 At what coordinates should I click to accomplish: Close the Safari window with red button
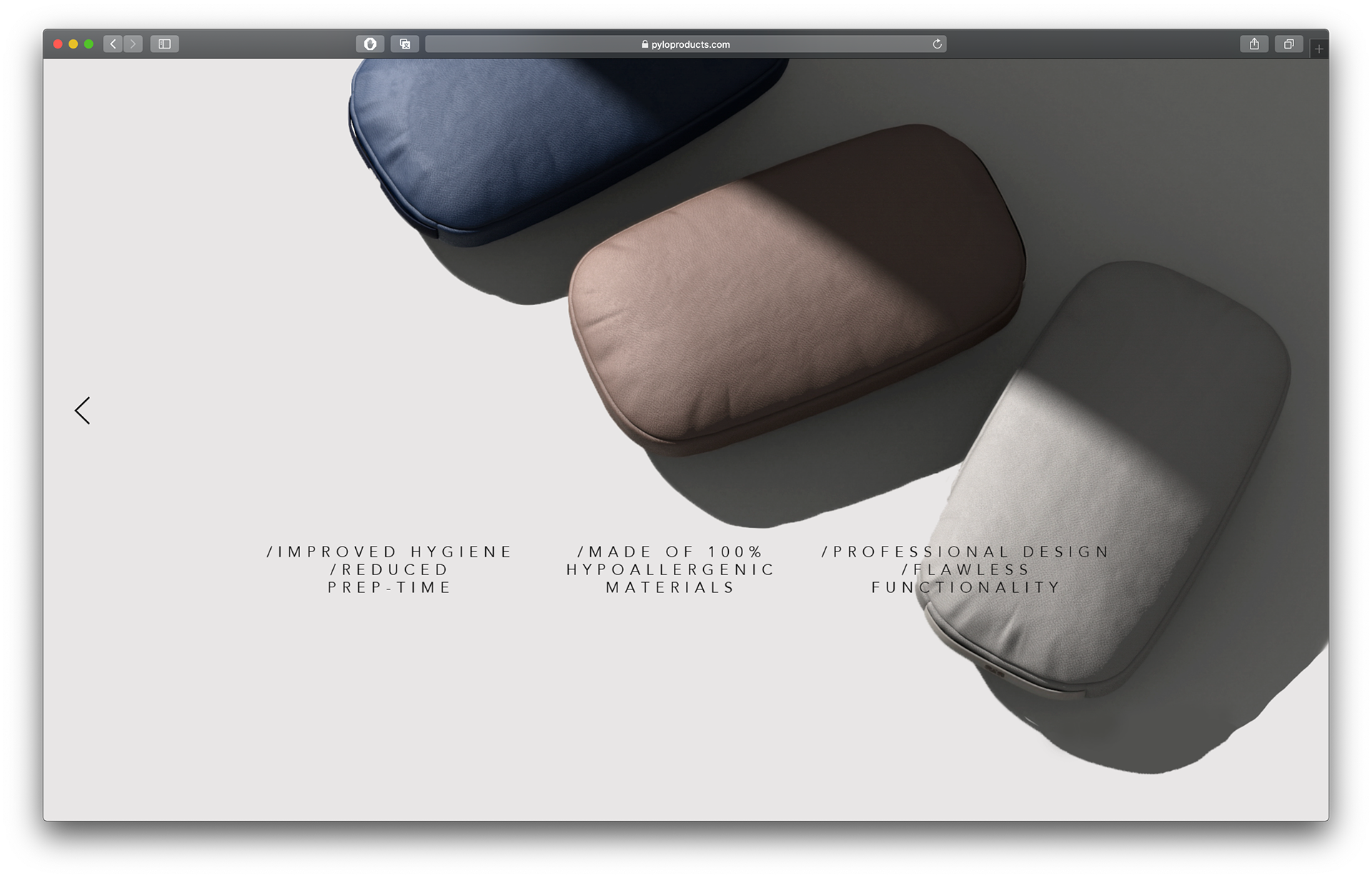tap(58, 44)
